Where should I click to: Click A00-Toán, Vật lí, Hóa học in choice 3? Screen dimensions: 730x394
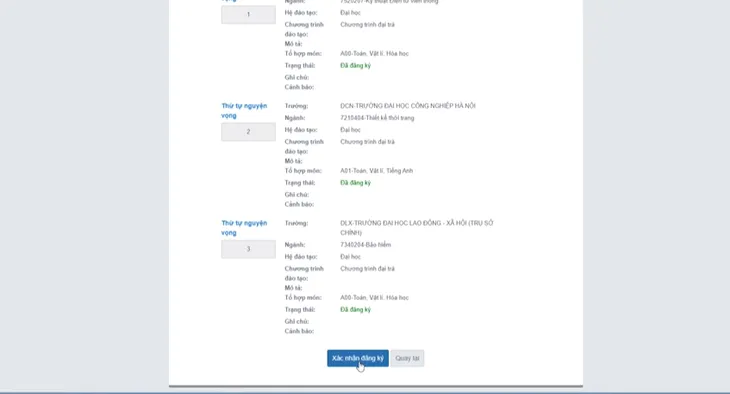374,298
